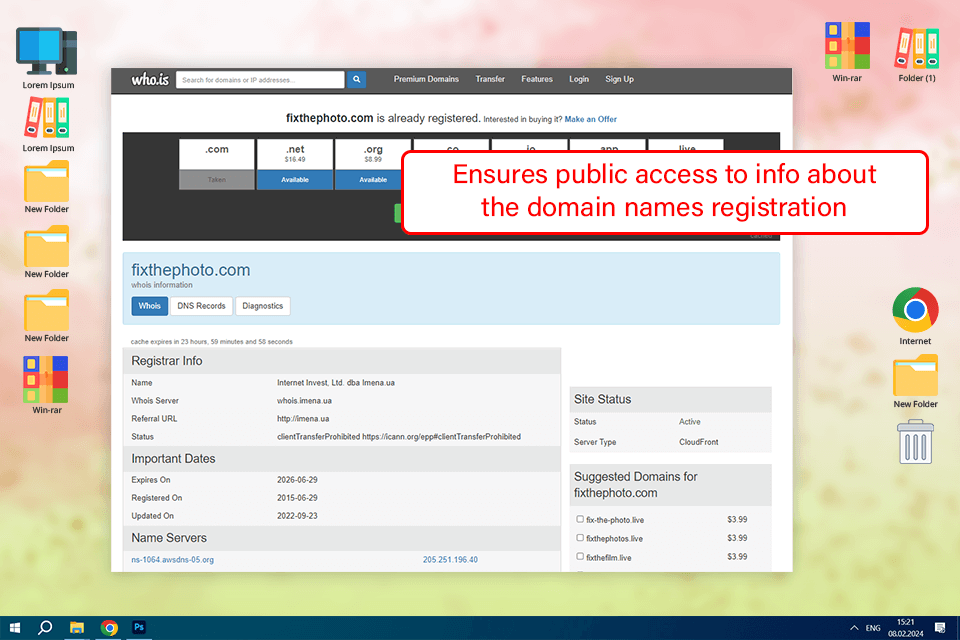Select the Whois tab
The height and width of the screenshot is (640, 960).
click(x=149, y=306)
